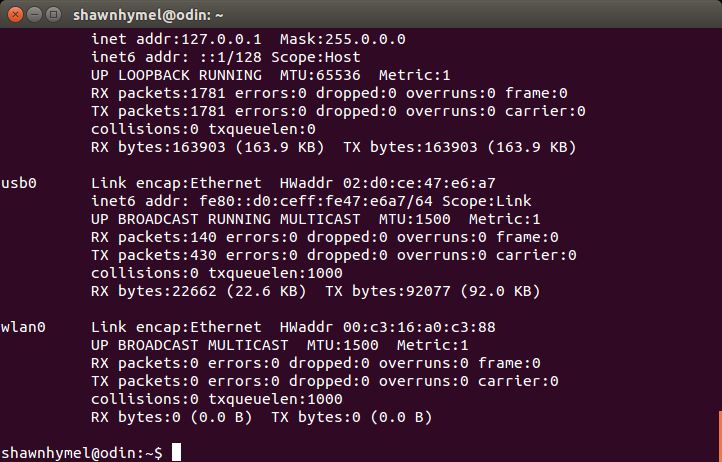Click the Mask:255.0.0.0 text
Image resolution: width=722 pixels, height=462 pixels.
coord(343,39)
